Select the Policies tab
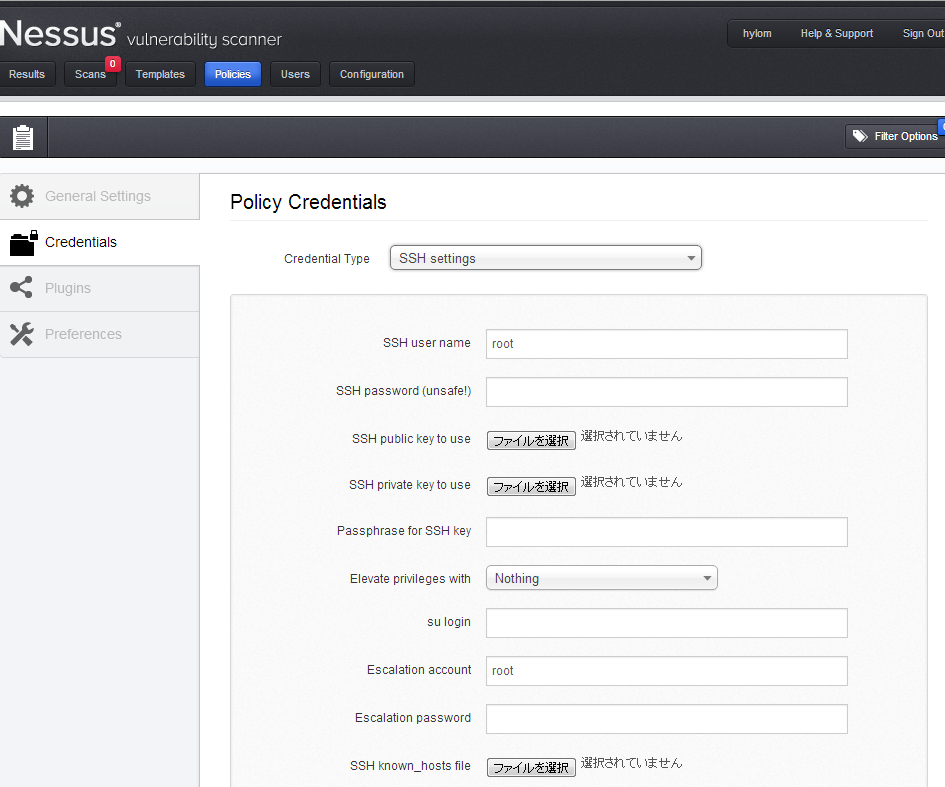The height and width of the screenshot is (787, 945). point(233,74)
